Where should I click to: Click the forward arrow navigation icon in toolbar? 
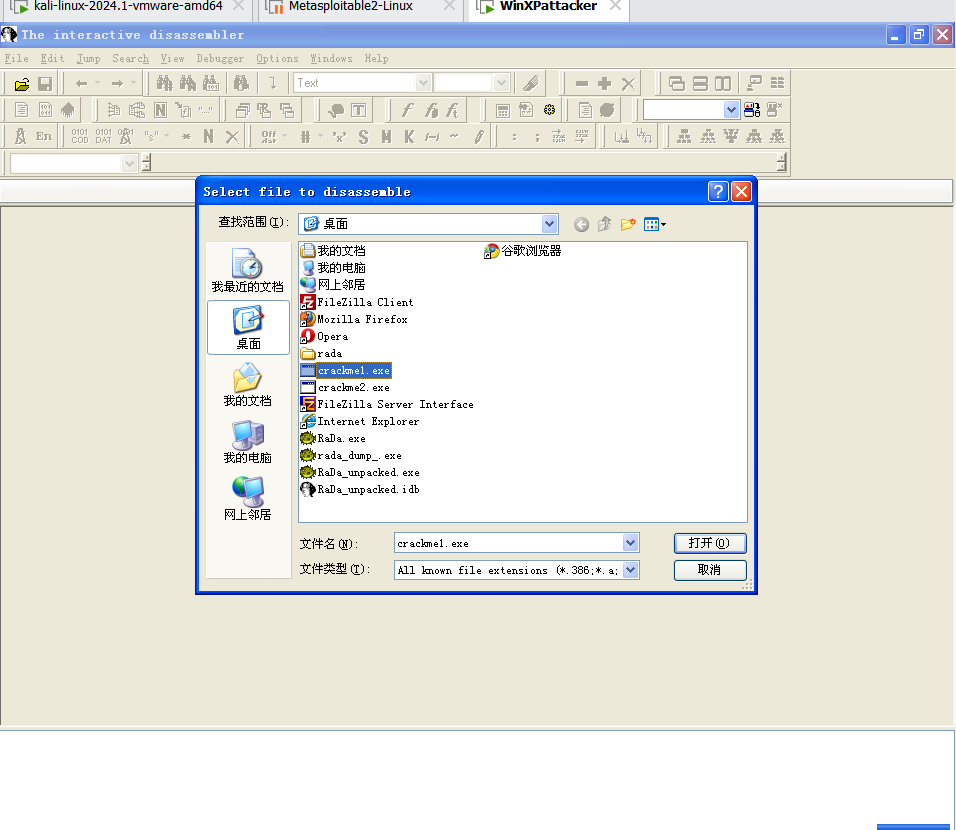click(x=117, y=84)
